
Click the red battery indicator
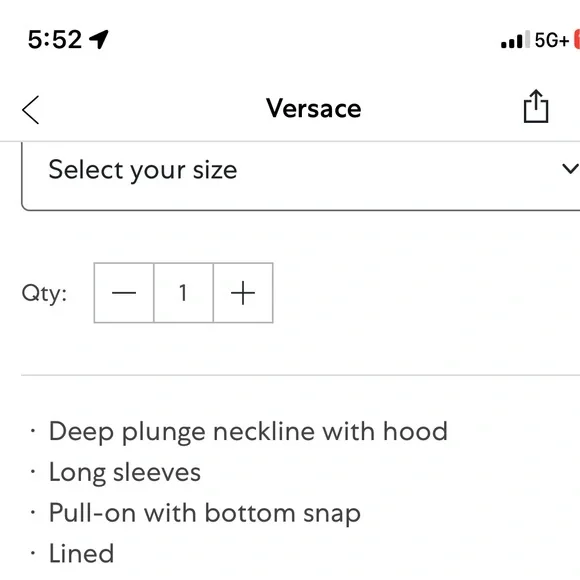(x=577, y=40)
